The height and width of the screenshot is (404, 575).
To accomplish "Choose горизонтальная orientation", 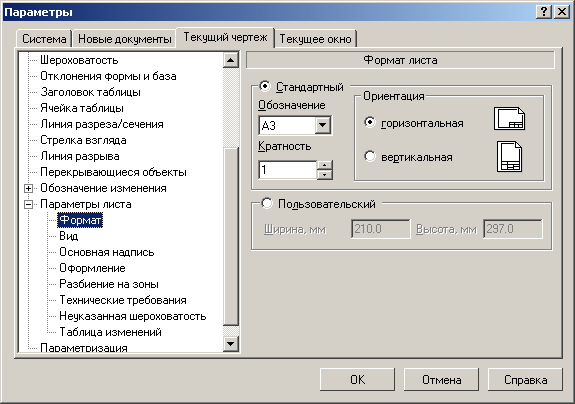I will (x=370, y=122).
